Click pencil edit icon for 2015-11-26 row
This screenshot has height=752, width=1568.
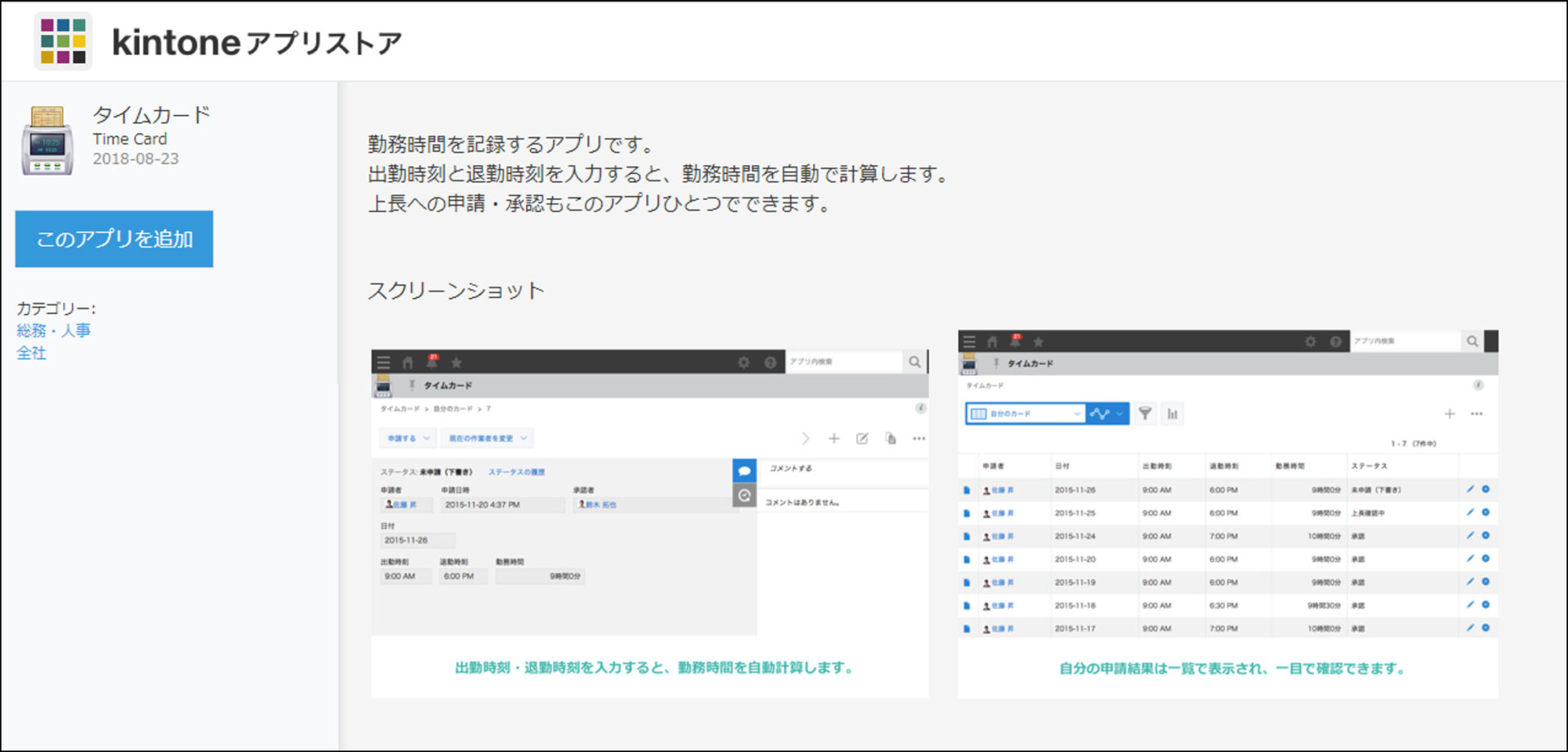tap(1470, 490)
